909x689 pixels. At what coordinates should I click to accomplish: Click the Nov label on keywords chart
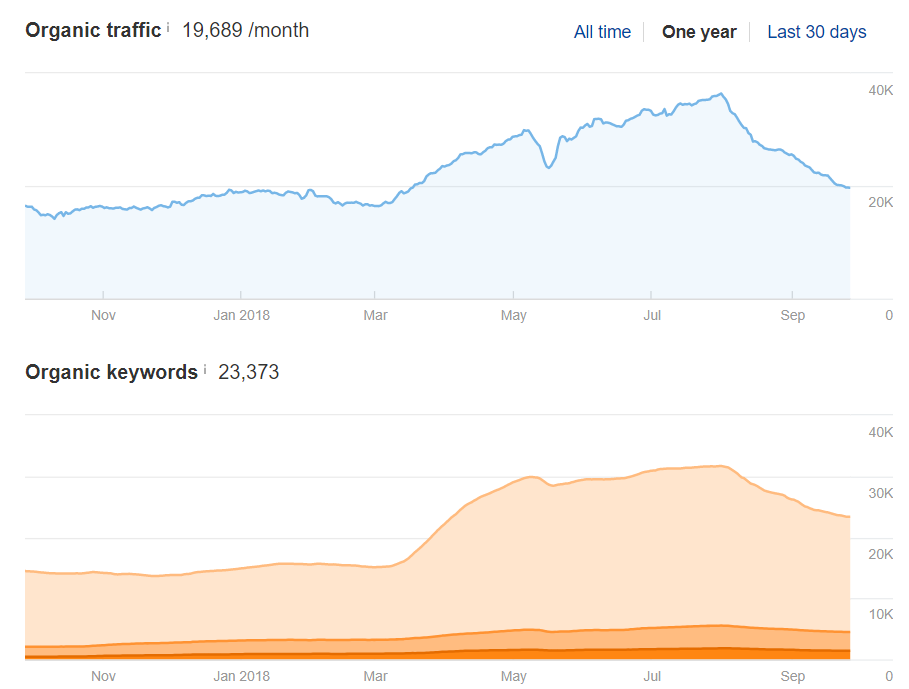coord(103,676)
